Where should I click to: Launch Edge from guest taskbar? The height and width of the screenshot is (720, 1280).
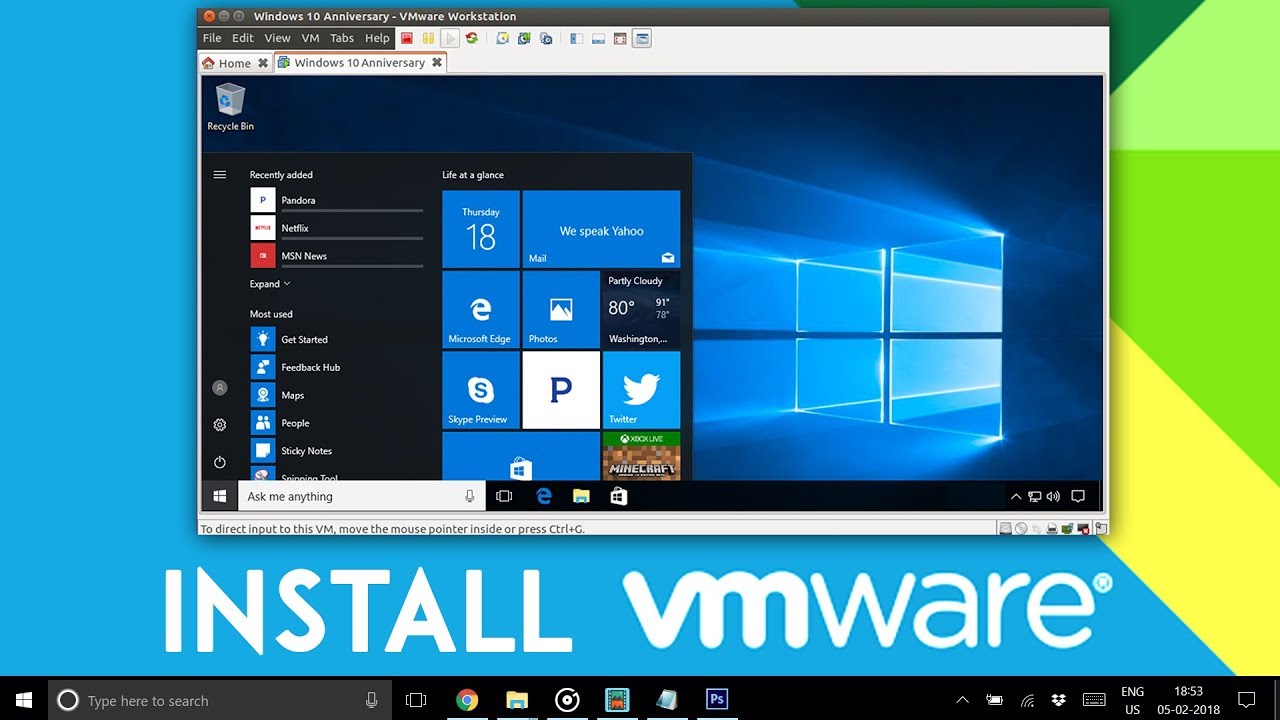(544, 496)
